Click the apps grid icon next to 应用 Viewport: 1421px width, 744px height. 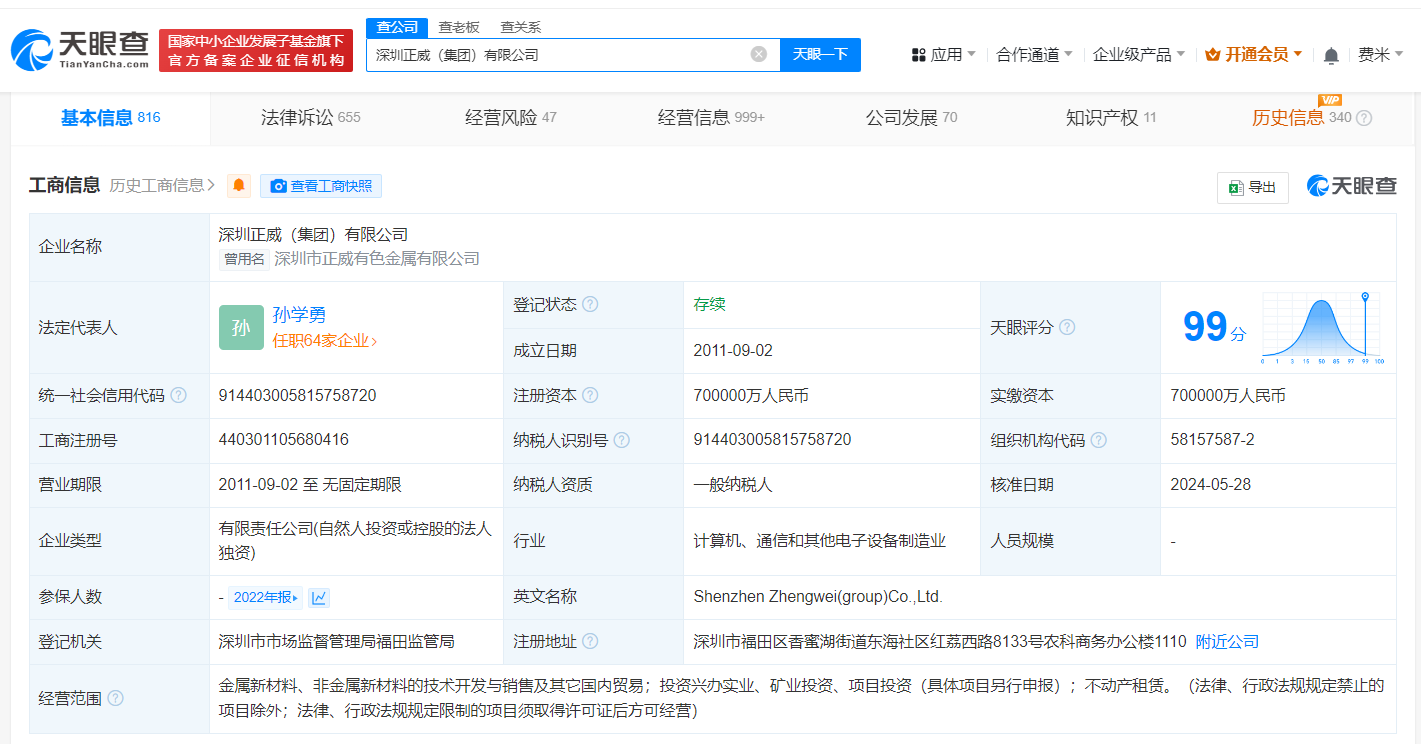tap(918, 54)
